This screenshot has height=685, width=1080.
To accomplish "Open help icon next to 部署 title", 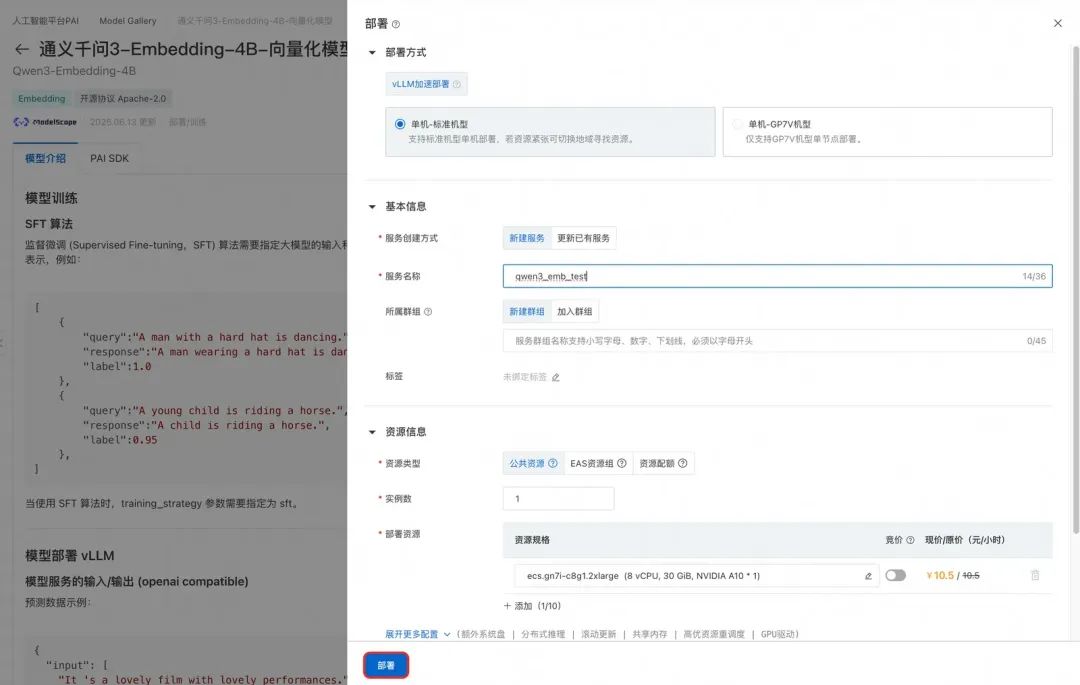I will 396,24.
